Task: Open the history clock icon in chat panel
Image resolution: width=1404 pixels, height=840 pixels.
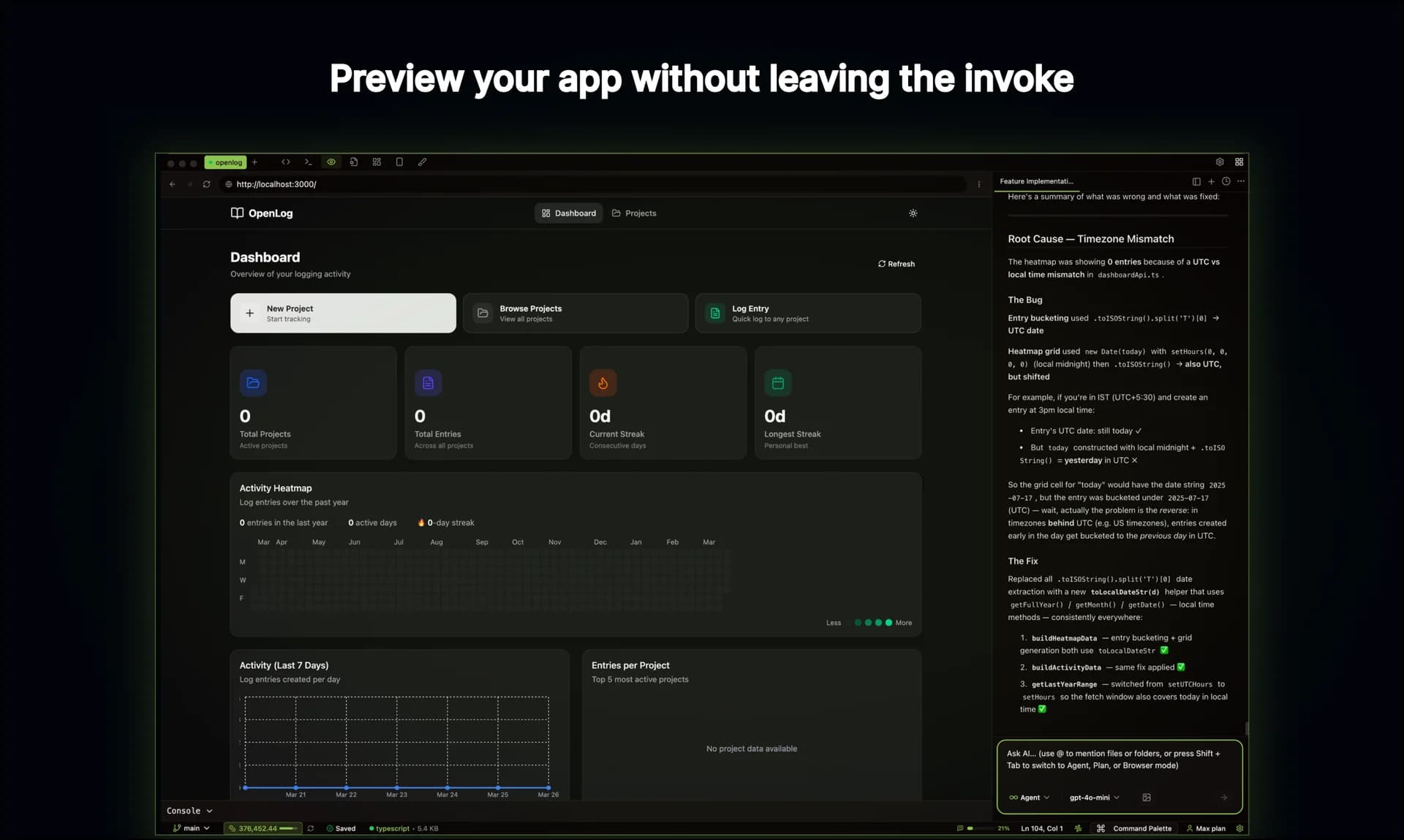Action: tap(1226, 181)
